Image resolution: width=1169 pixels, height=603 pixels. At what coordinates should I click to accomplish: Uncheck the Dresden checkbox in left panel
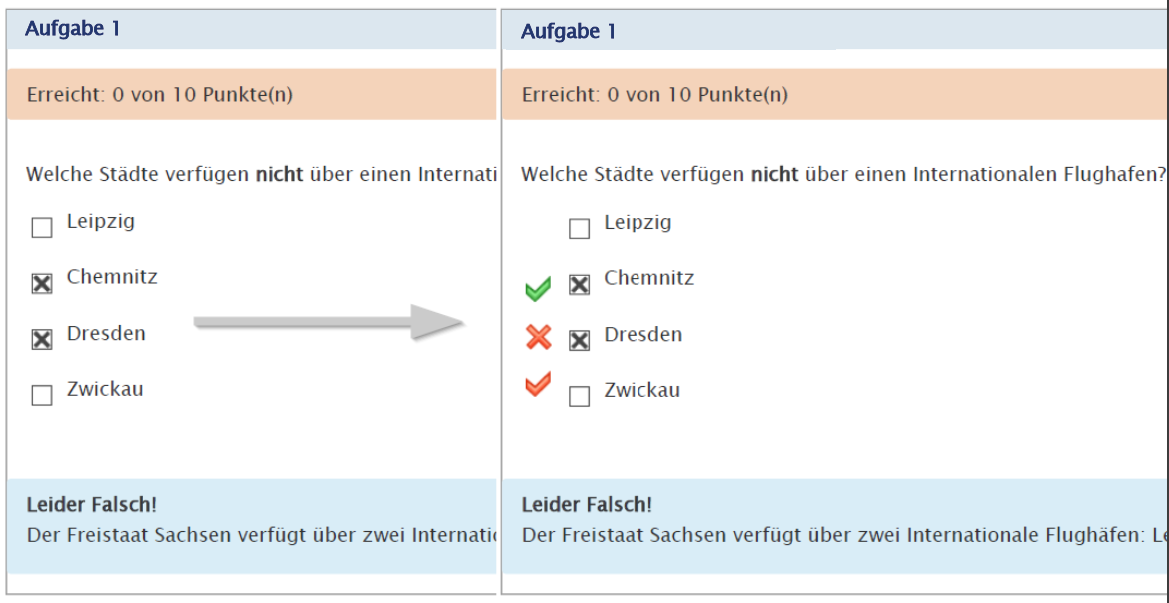point(42,340)
